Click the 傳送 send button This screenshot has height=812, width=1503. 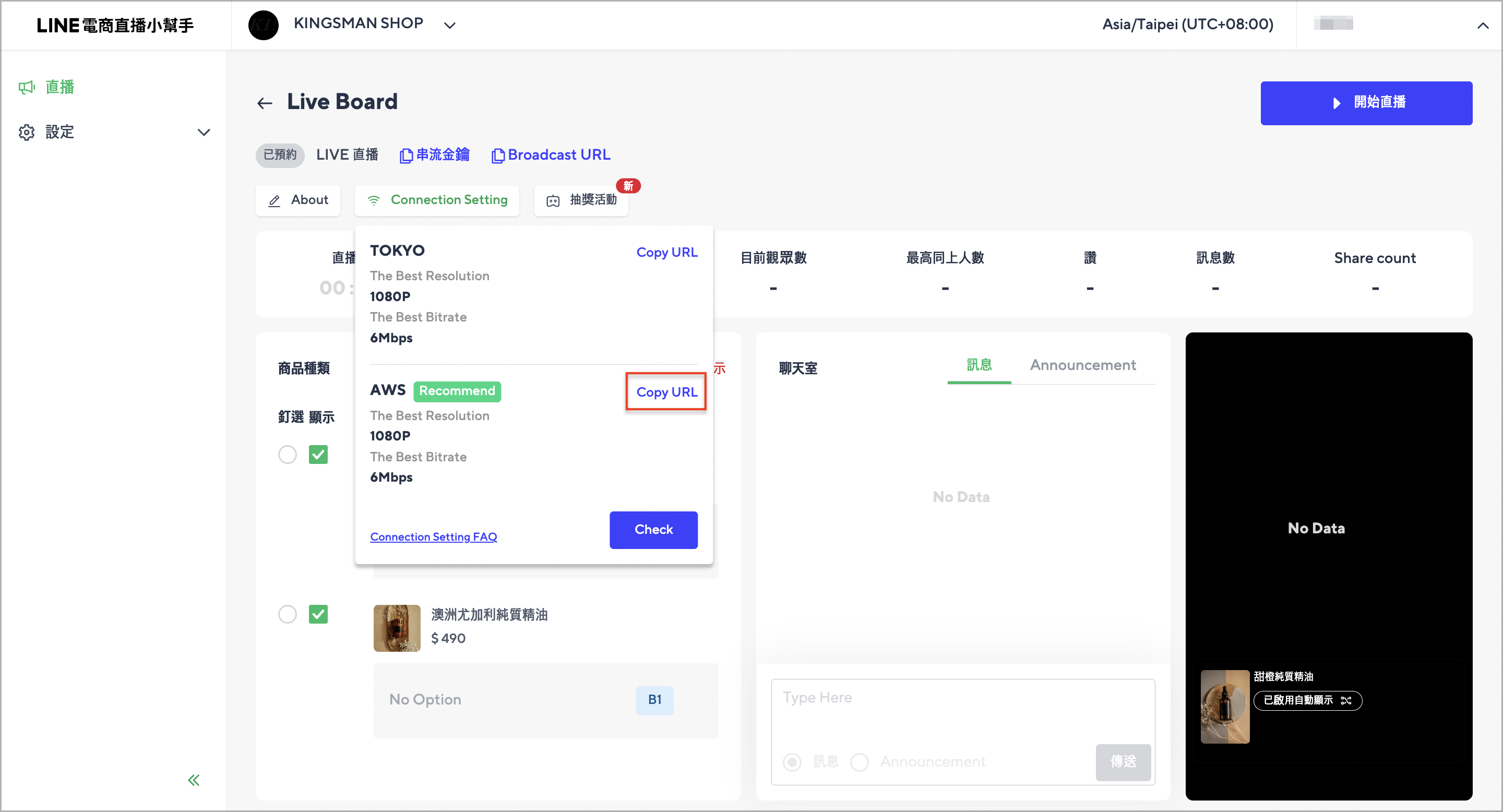point(1123,762)
